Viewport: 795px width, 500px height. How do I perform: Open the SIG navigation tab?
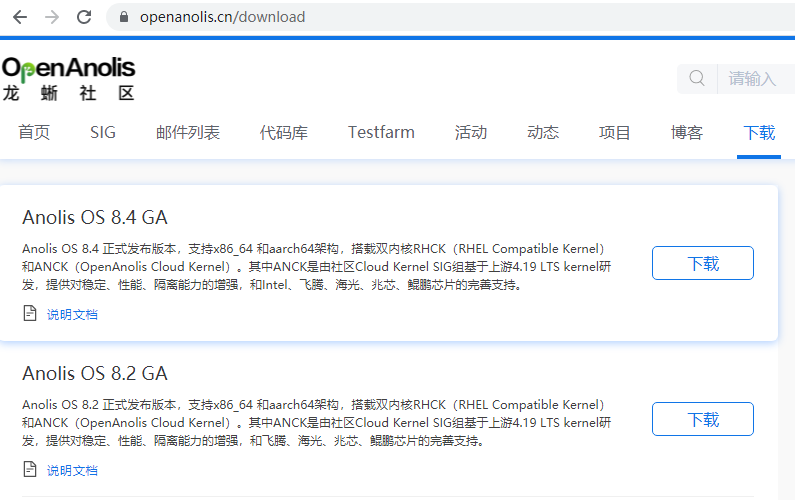click(x=103, y=132)
